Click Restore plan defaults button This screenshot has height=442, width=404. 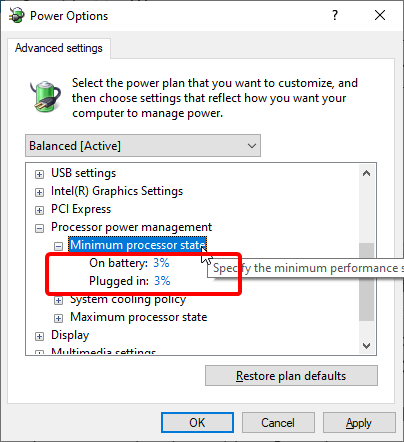tap(291, 376)
